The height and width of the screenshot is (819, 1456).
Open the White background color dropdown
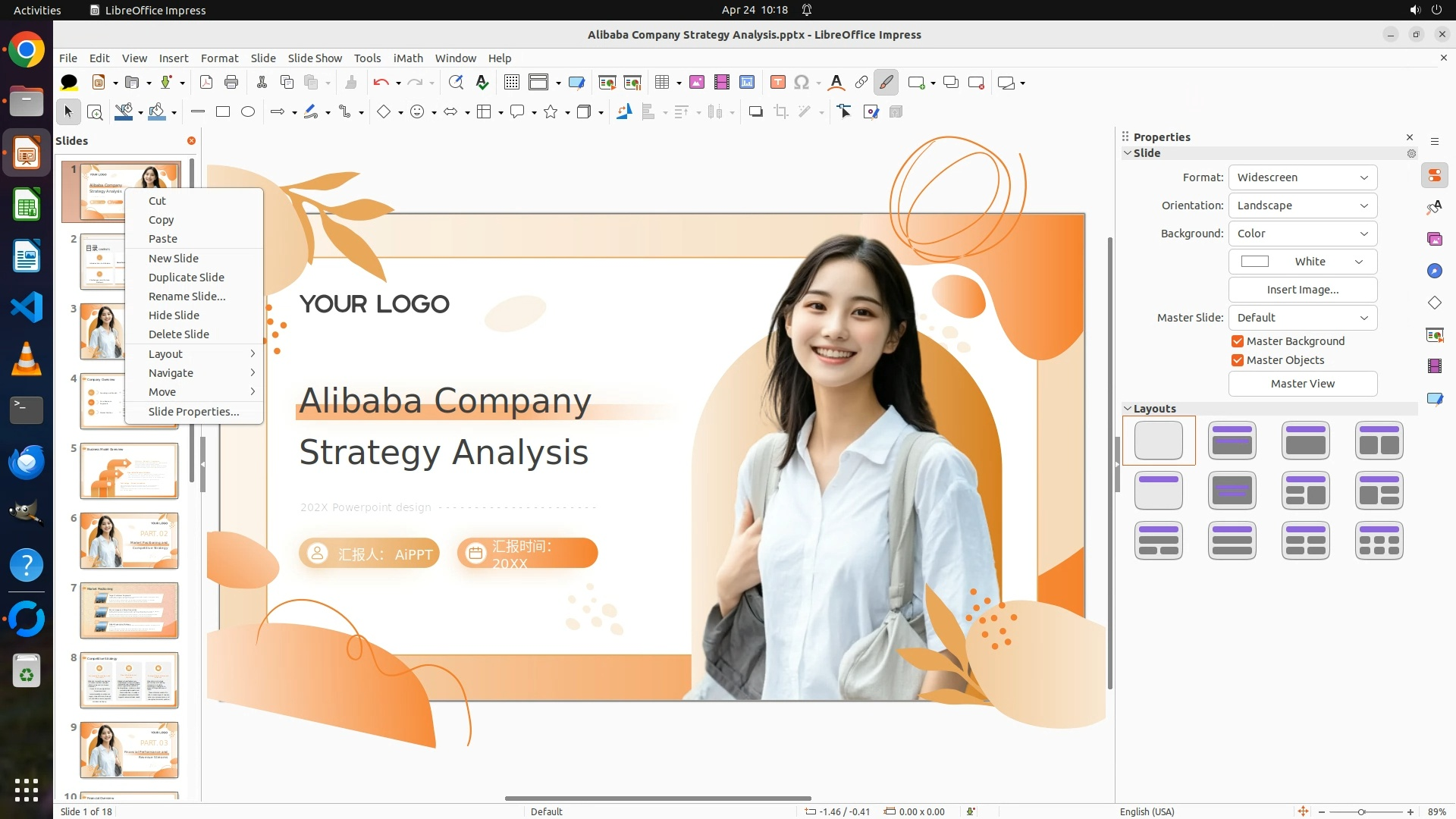[1302, 262]
